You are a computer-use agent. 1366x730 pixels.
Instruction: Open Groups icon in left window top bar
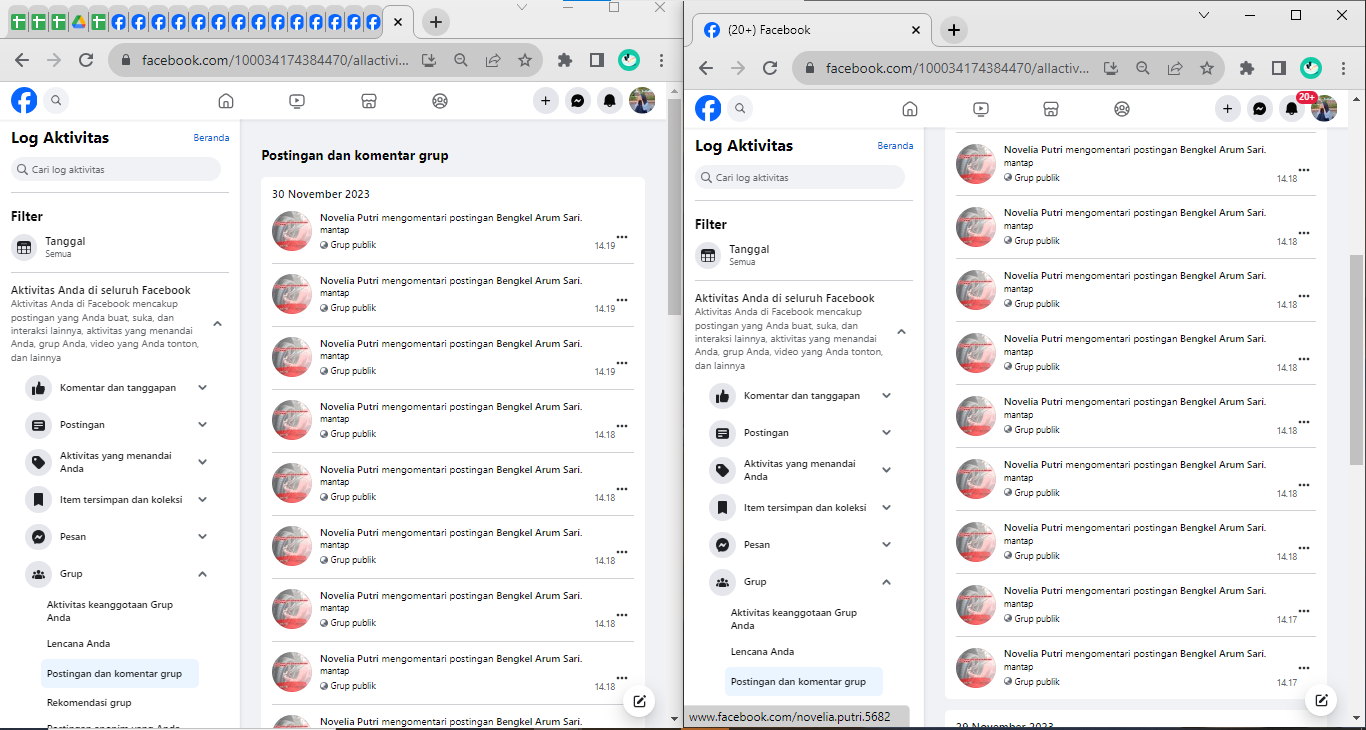(440, 100)
